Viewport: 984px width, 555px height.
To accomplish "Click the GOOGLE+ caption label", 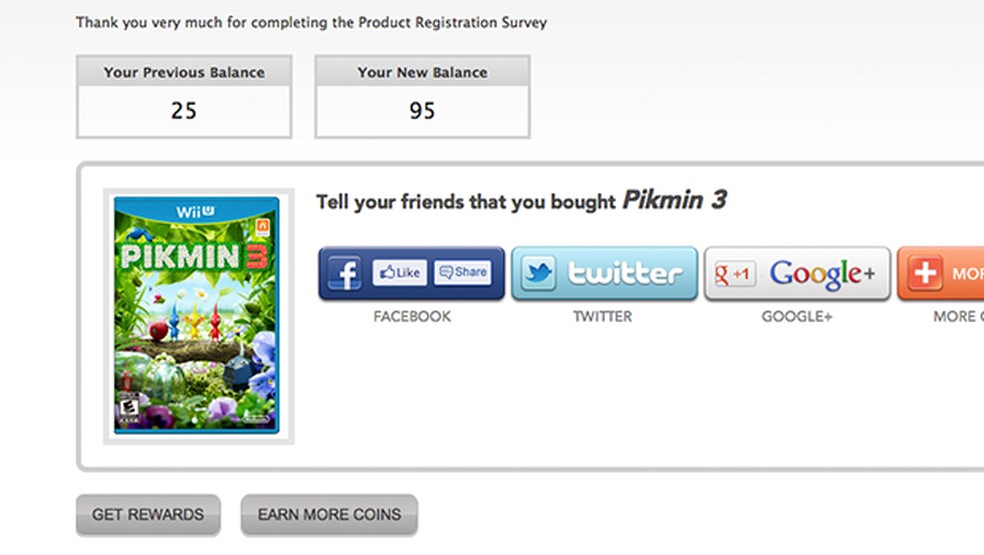I will click(x=797, y=317).
